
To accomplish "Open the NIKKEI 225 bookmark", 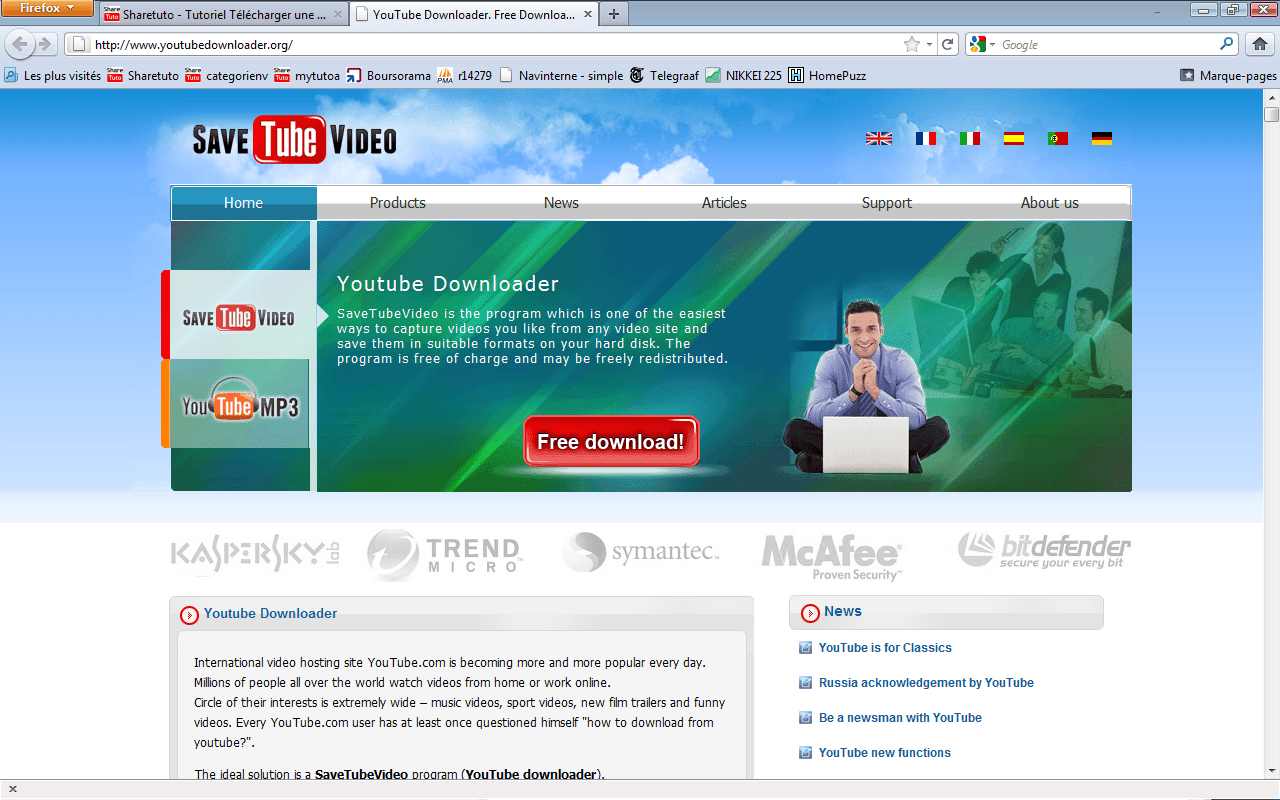I will click(743, 75).
